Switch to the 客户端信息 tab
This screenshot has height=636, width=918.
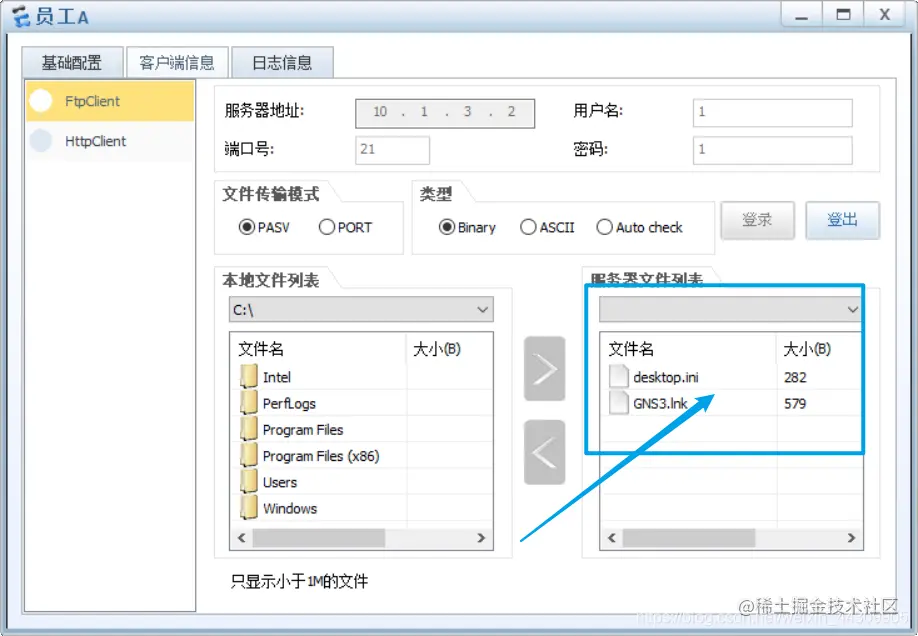click(x=177, y=63)
